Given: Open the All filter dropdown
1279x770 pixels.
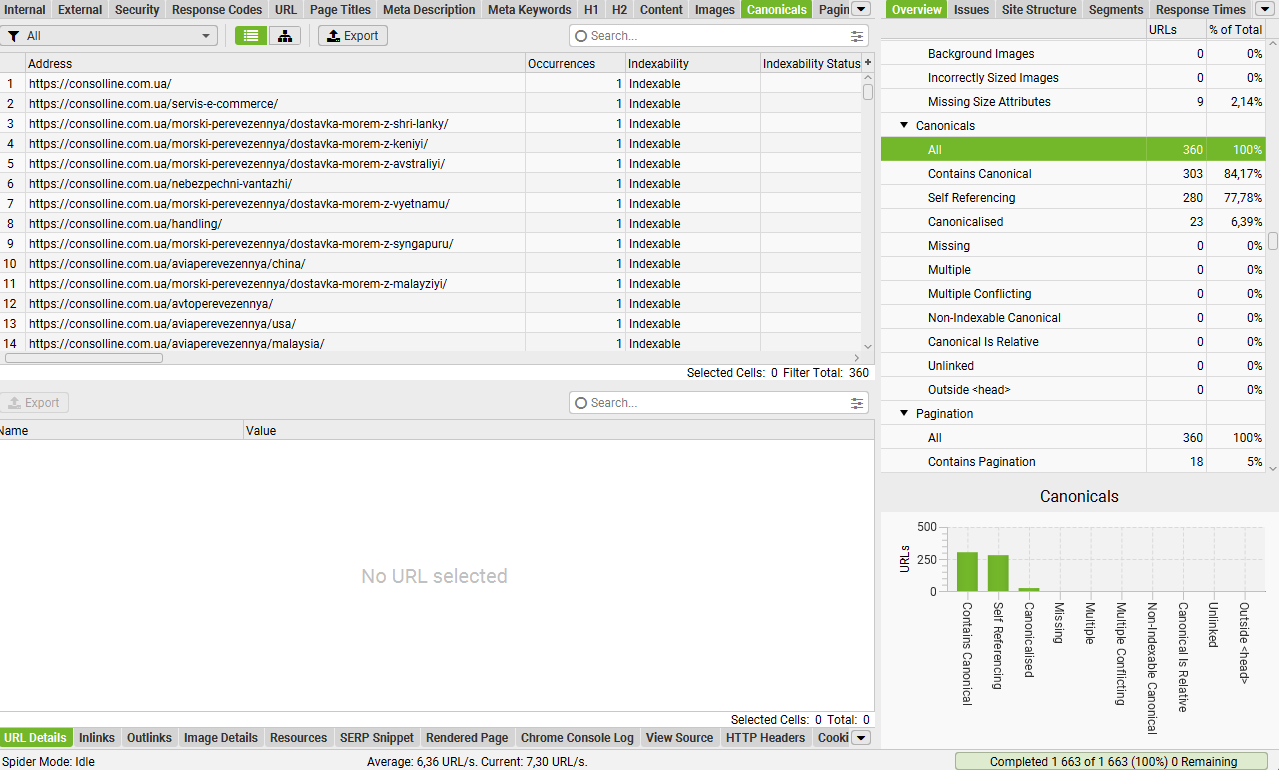Looking at the screenshot, I should [109, 36].
